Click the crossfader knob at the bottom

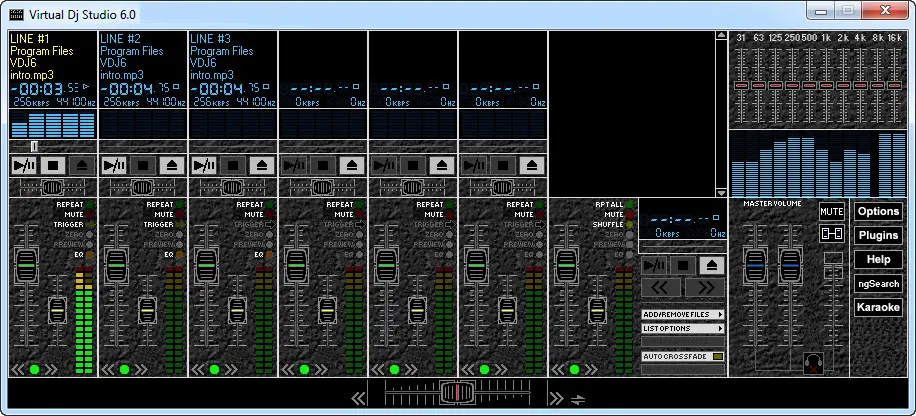pyautogui.click(x=457, y=393)
